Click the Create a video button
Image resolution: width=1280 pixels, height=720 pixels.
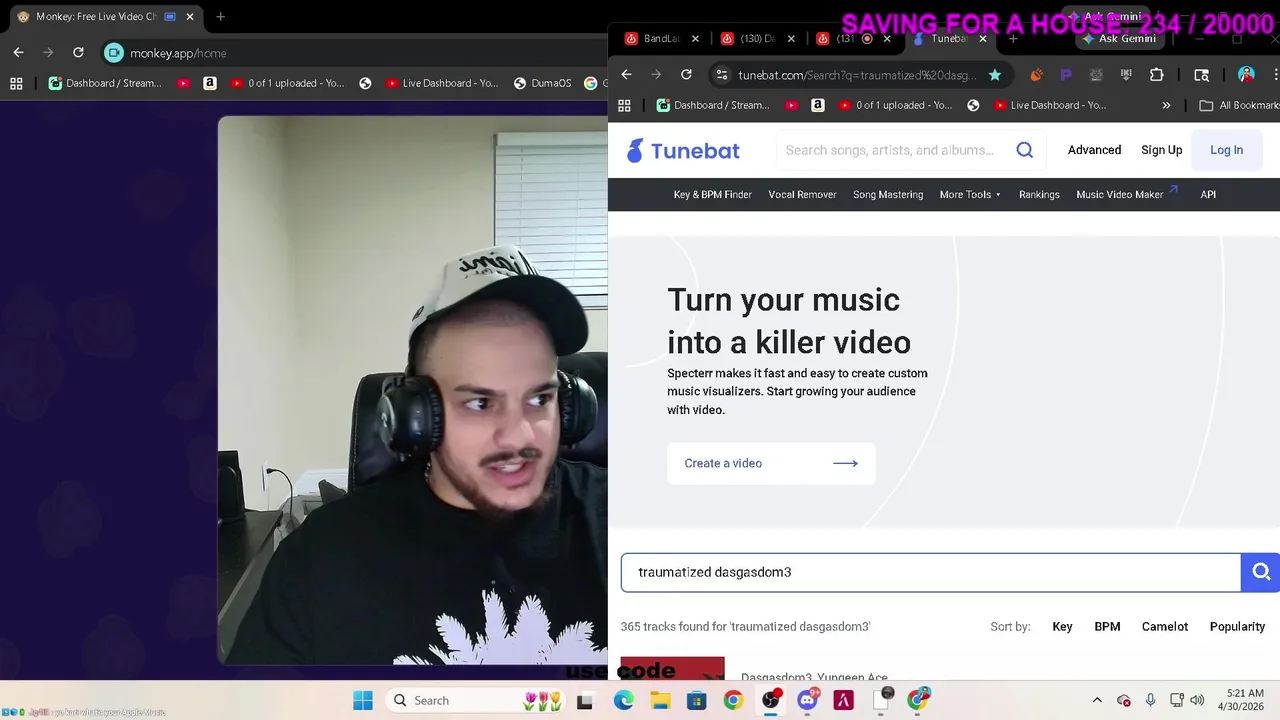point(771,463)
